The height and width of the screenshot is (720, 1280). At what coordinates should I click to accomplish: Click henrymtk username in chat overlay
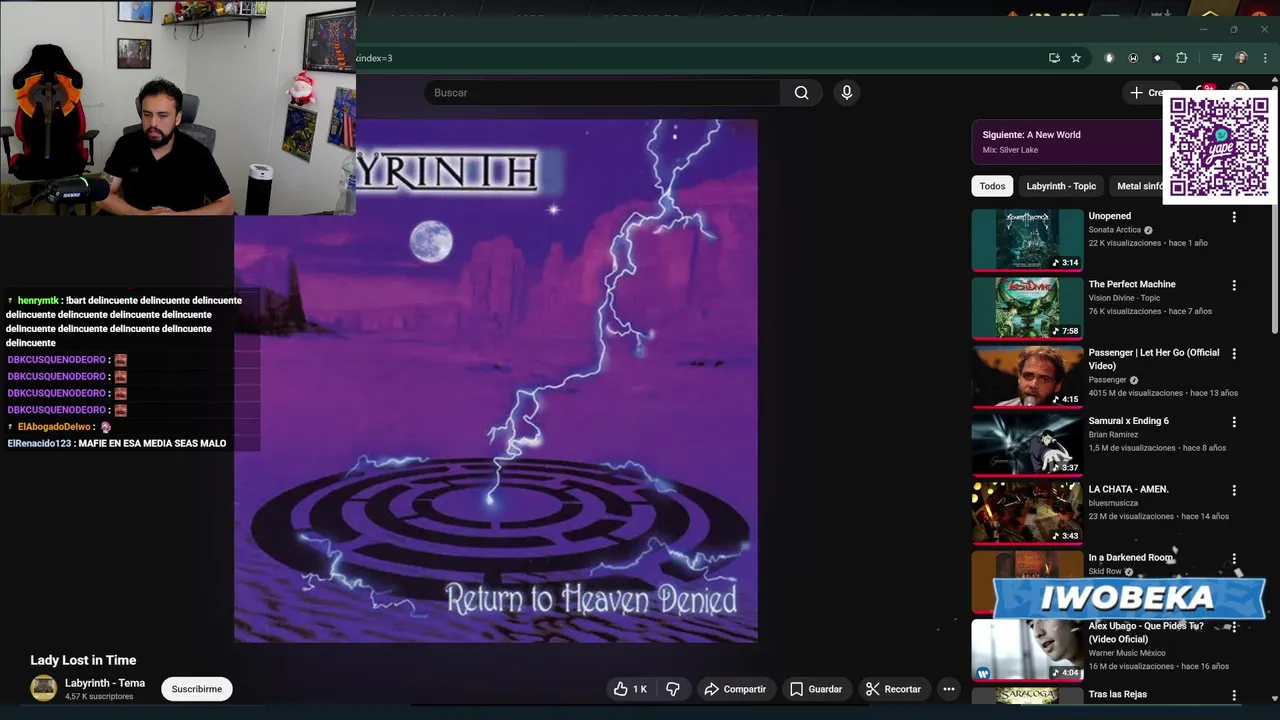[x=38, y=300]
